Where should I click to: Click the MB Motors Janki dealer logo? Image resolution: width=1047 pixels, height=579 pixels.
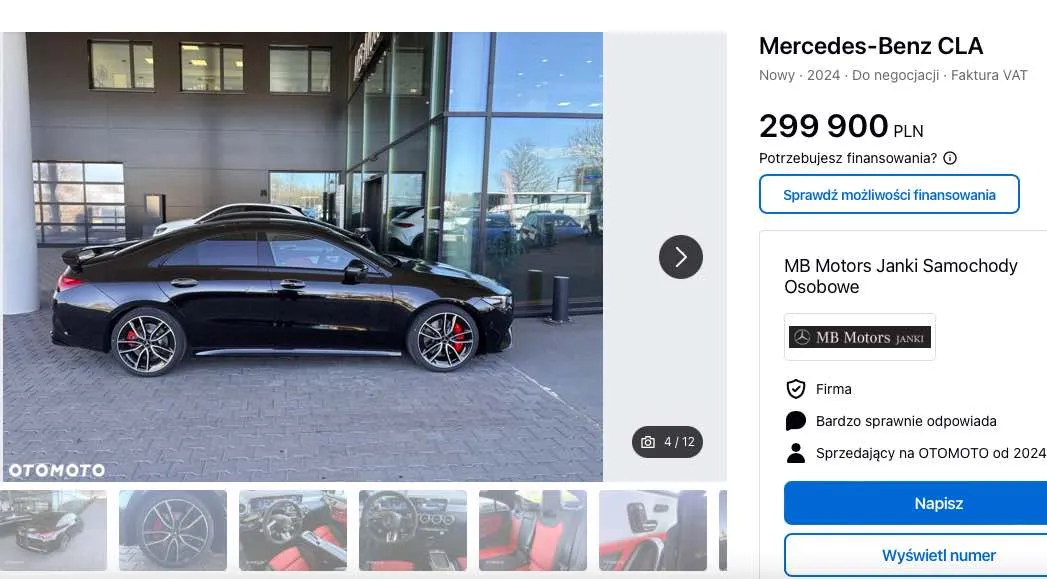859,337
